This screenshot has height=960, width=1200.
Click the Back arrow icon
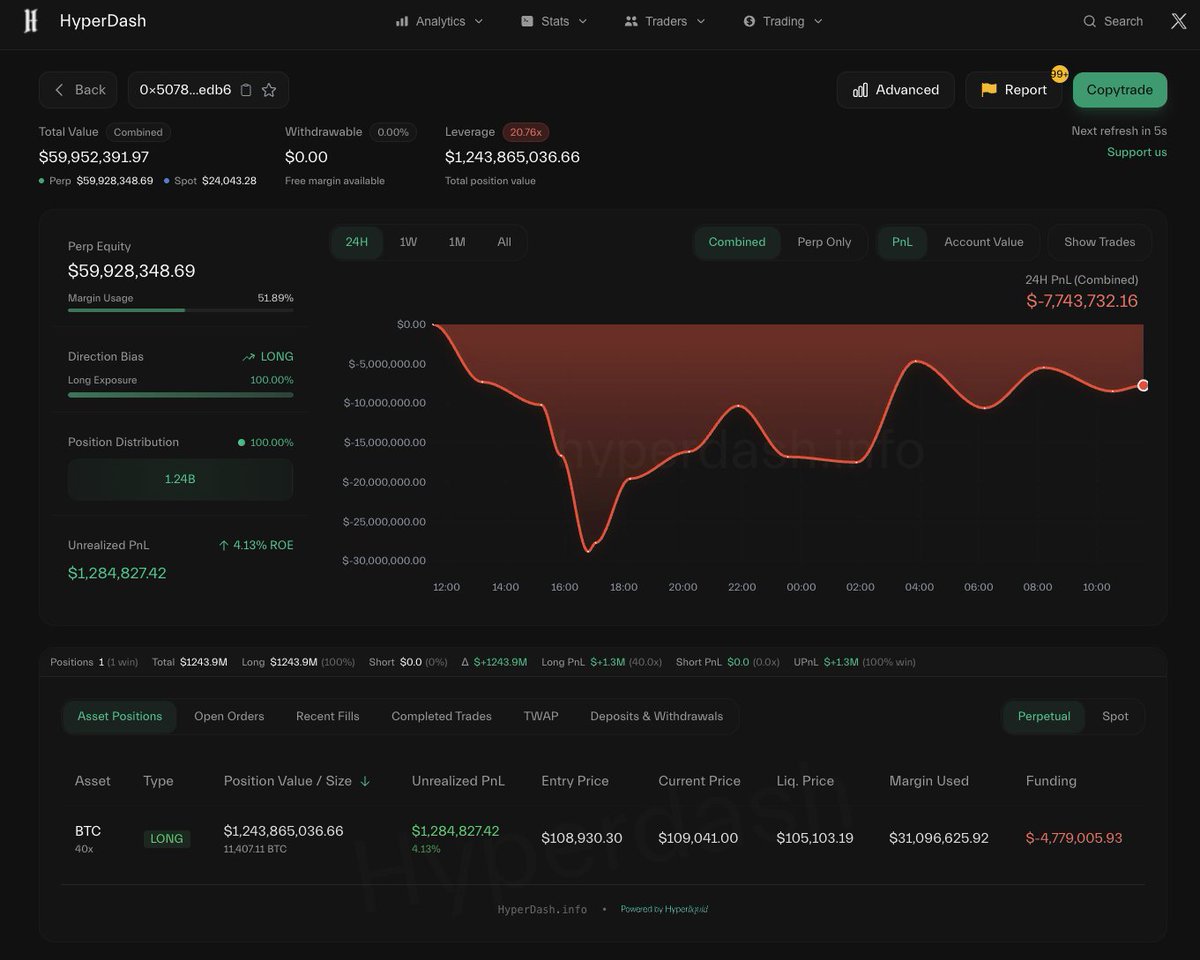tap(59, 90)
